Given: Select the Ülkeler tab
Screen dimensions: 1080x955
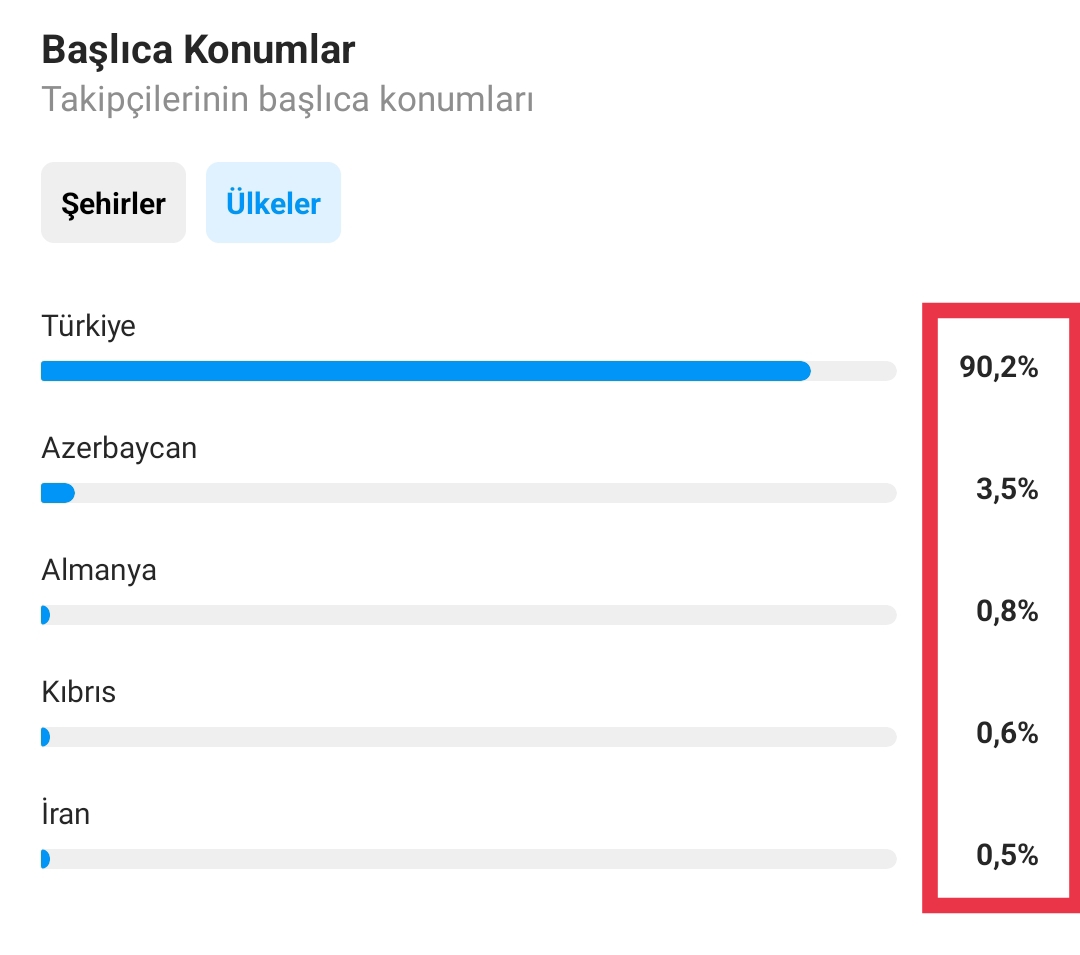Looking at the screenshot, I should pos(273,202).
